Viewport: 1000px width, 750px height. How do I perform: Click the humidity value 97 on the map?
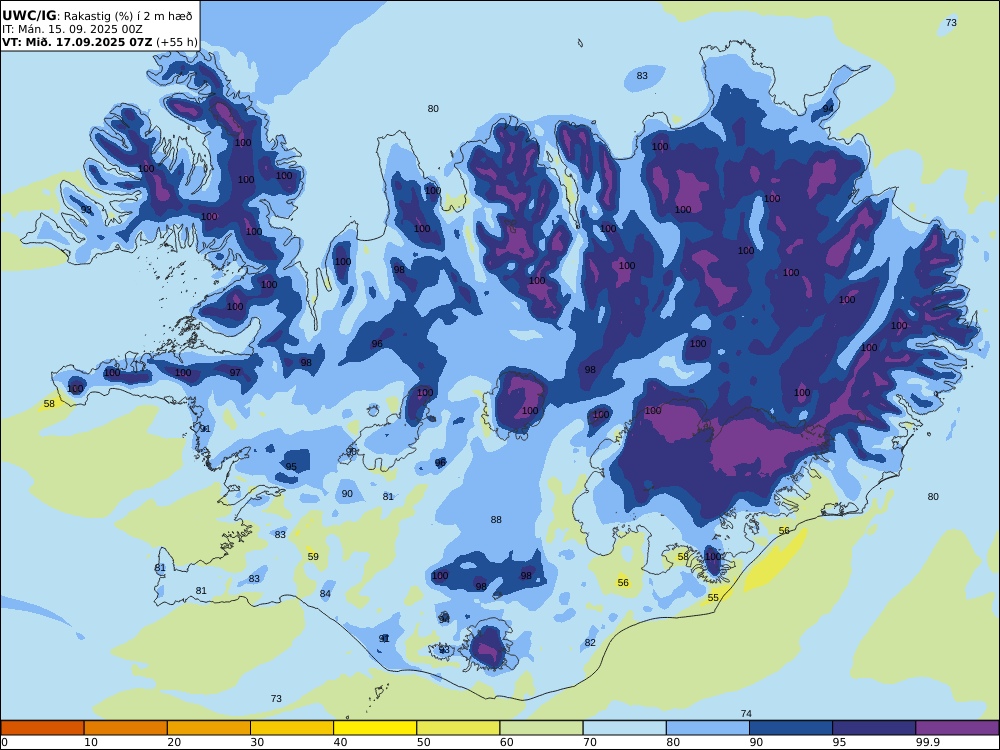pyautogui.click(x=235, y=372)
